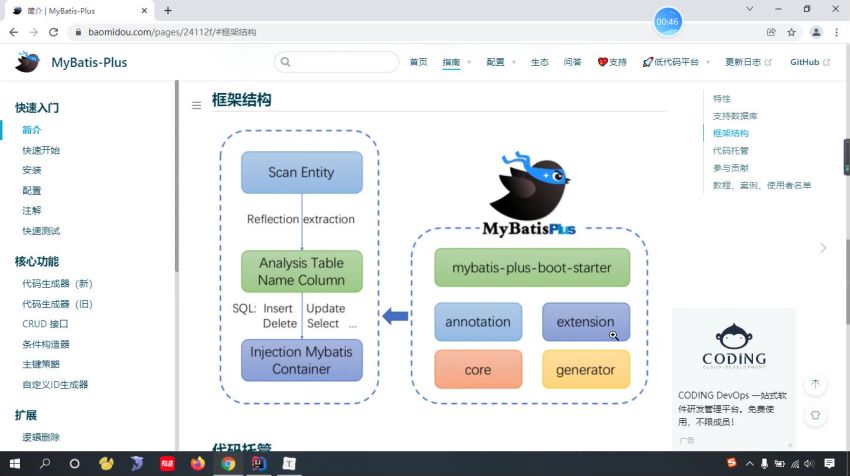This screenshot has height=476, width=850.
Task: Open Chrome three-dot menu
Action: [836, 32]
